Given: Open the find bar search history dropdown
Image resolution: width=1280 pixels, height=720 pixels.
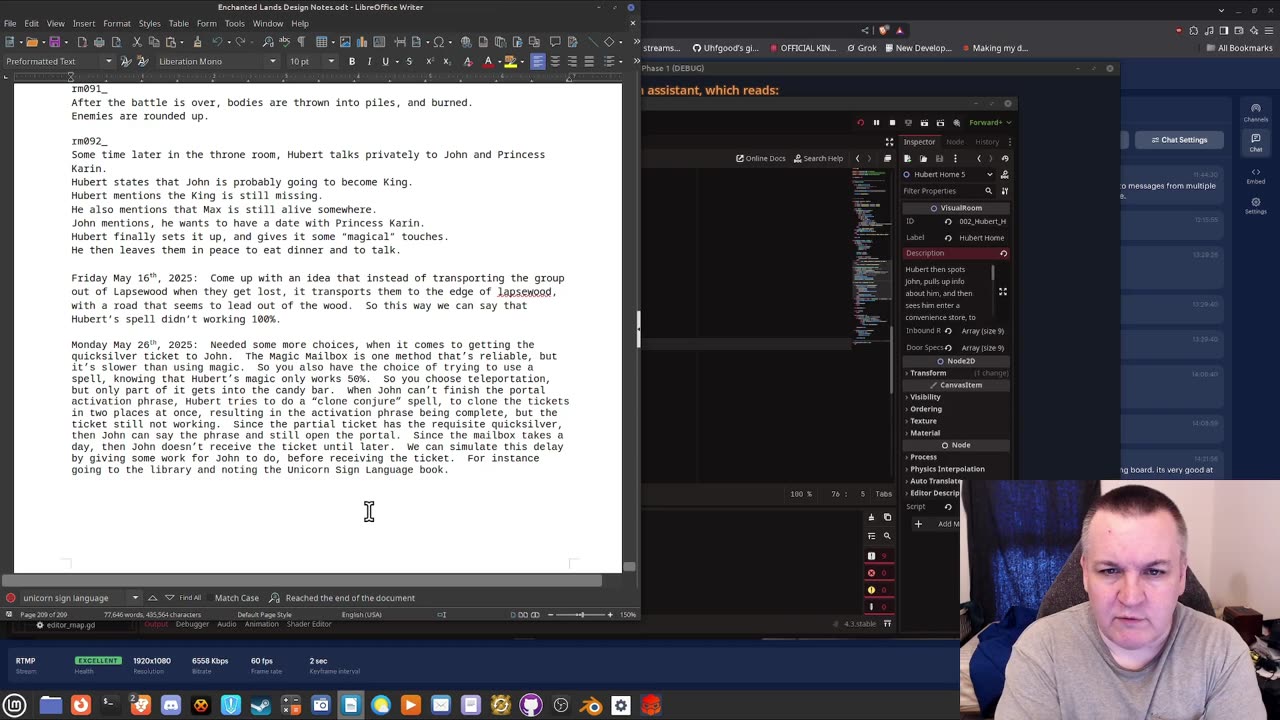Looking at the screenshot, I should pyautogui.click(x=137, y=598).
